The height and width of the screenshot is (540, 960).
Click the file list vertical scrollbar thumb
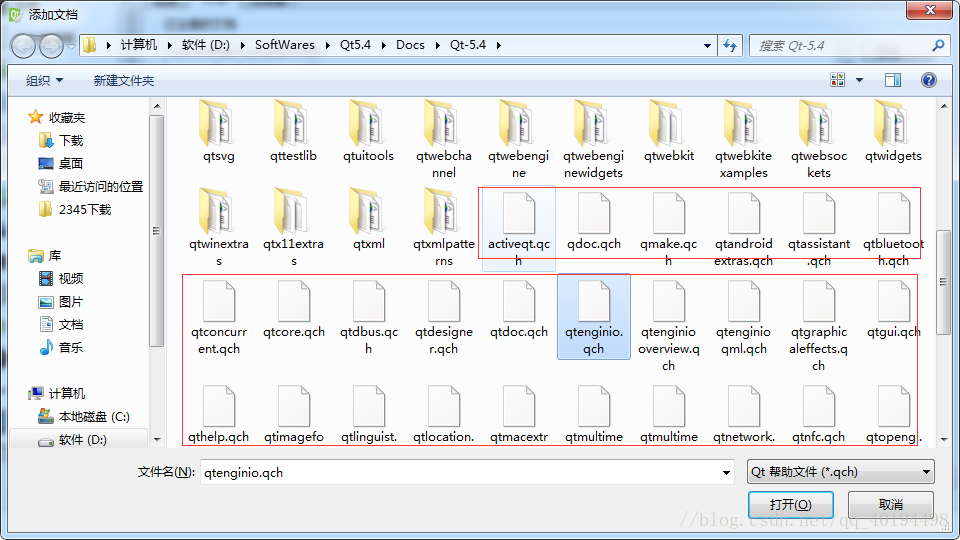click(943, 282)
